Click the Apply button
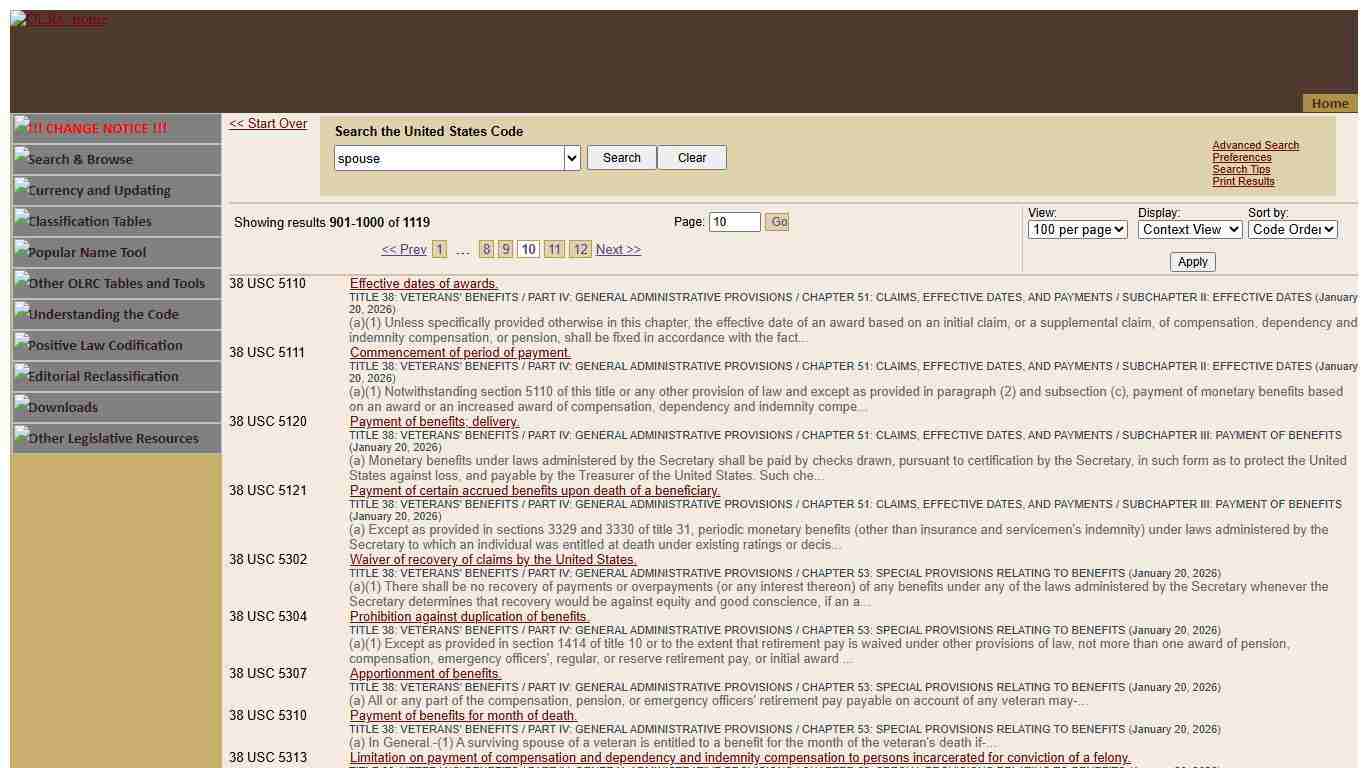Viewport: 1366px width, 768px height. (1192, 262)
